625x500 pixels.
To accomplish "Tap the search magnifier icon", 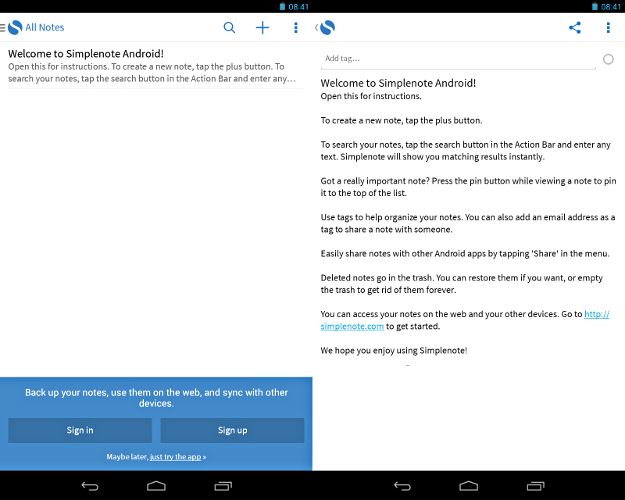I will tap(229, 28).
